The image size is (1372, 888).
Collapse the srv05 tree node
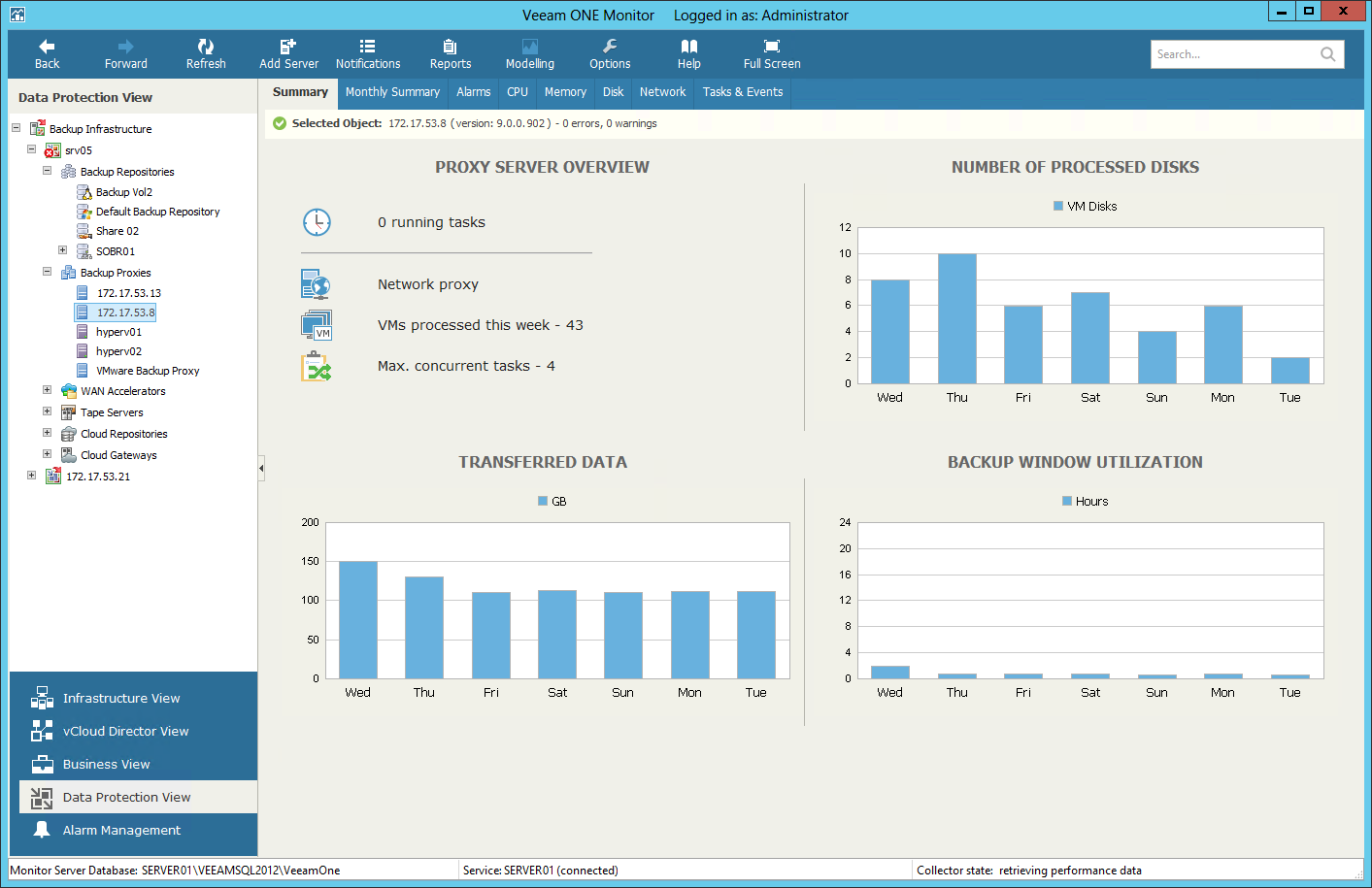pyautogui.click(x=31, y=149)
